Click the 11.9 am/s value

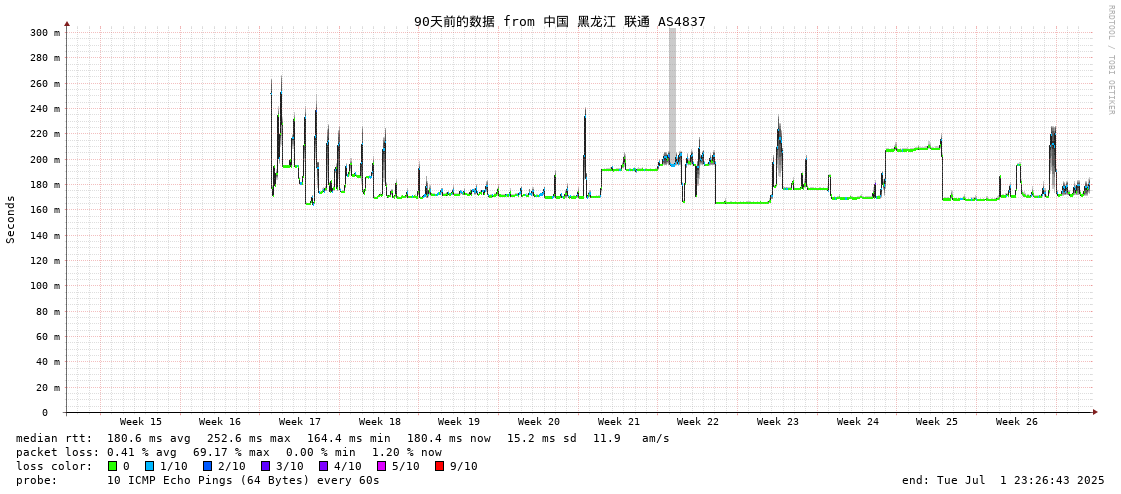pyautogui.click(x=632, y=438)
